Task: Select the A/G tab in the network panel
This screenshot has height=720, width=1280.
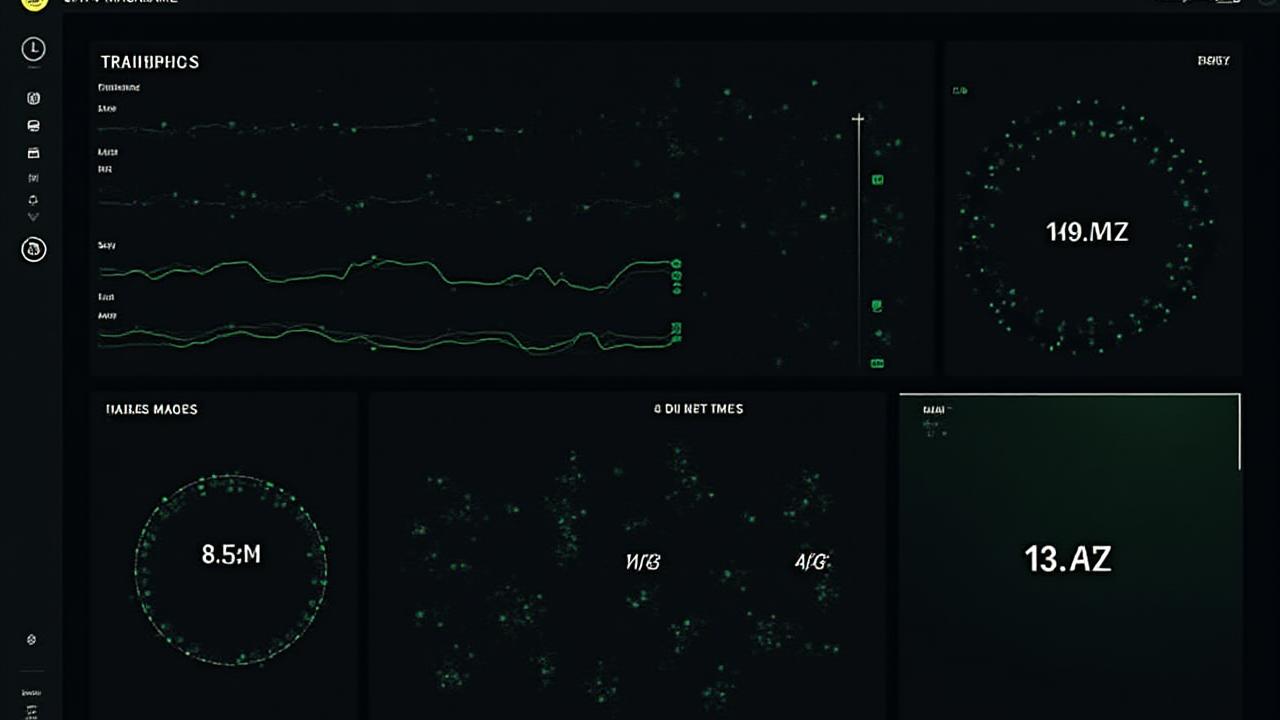Action: tap(812, 562)
